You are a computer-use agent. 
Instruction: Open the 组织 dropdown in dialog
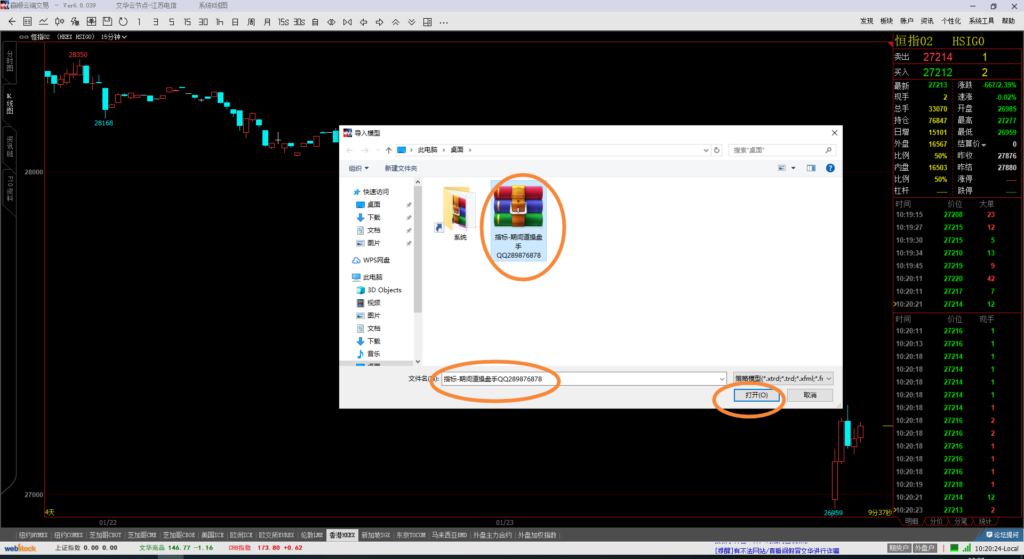(359, 168)
